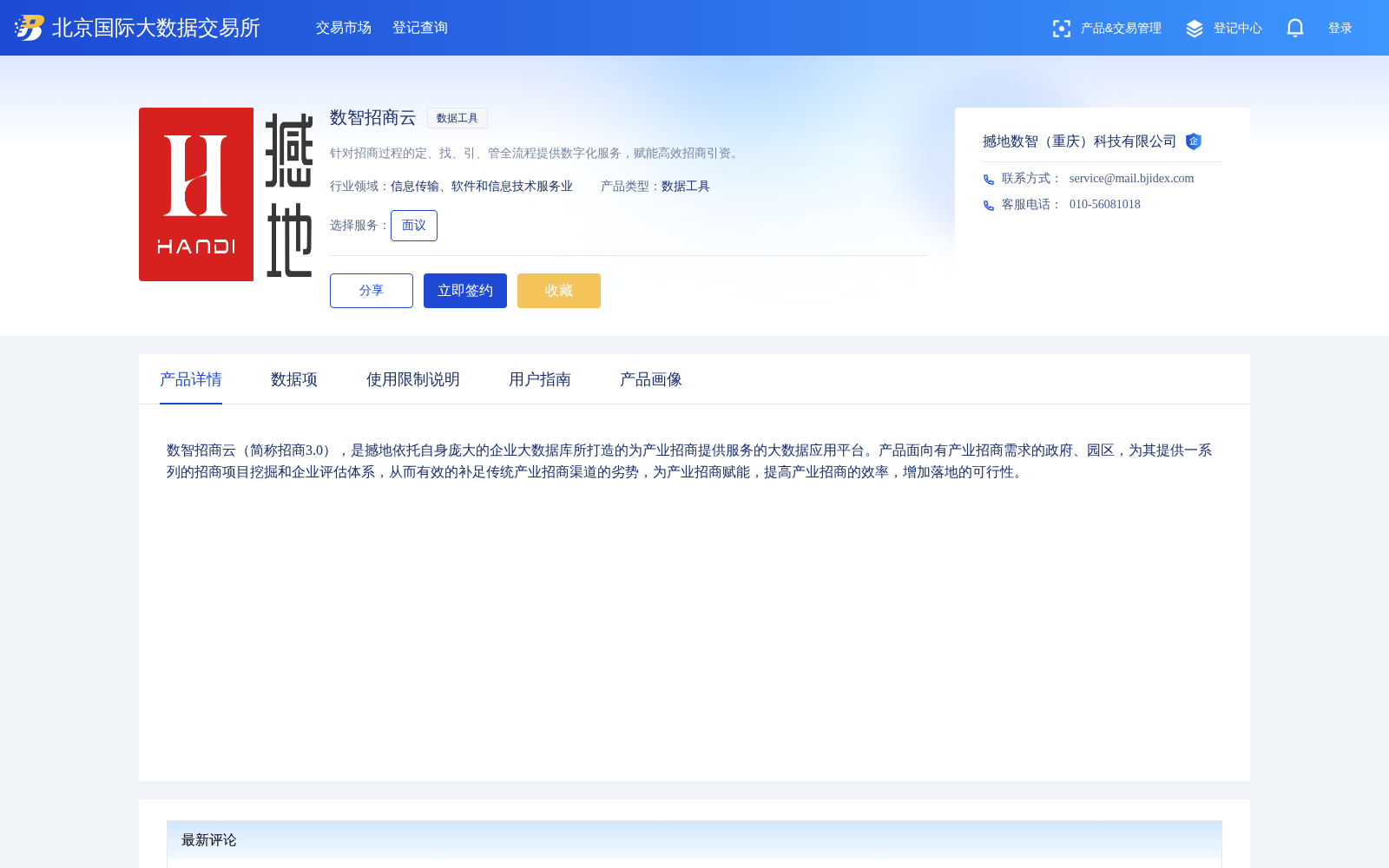Go to 登记中心
The width and height of the screenshot is (1389, 868).
pyautogui.click(x=1238, y=29)
